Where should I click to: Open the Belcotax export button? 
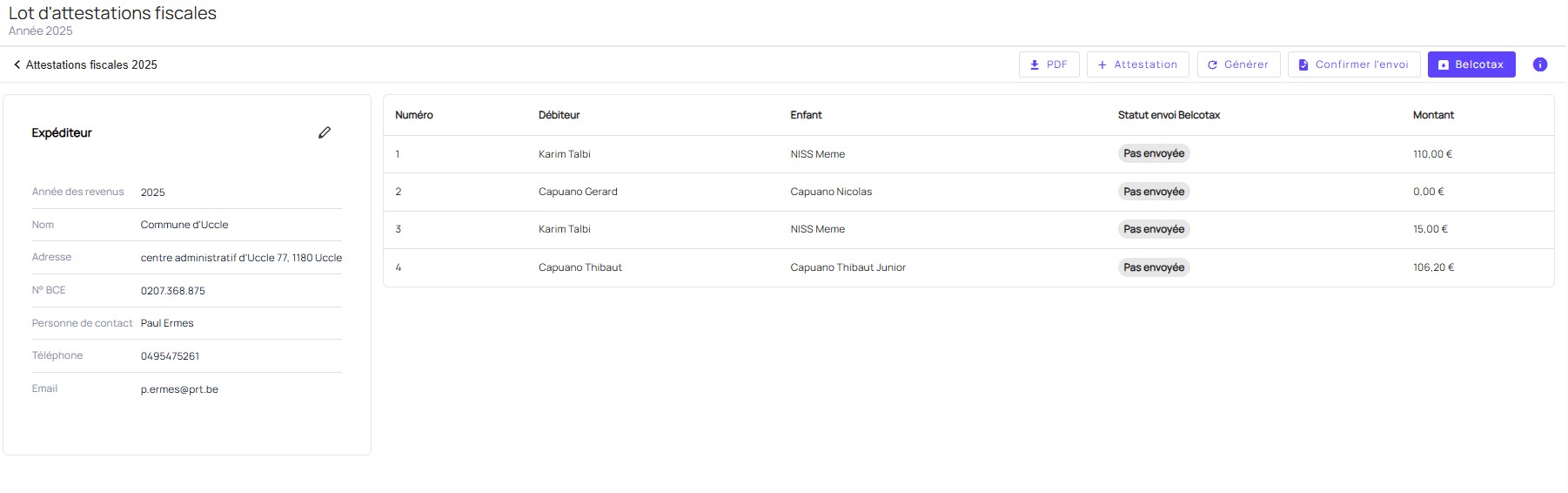click(x=1471, y=64)
